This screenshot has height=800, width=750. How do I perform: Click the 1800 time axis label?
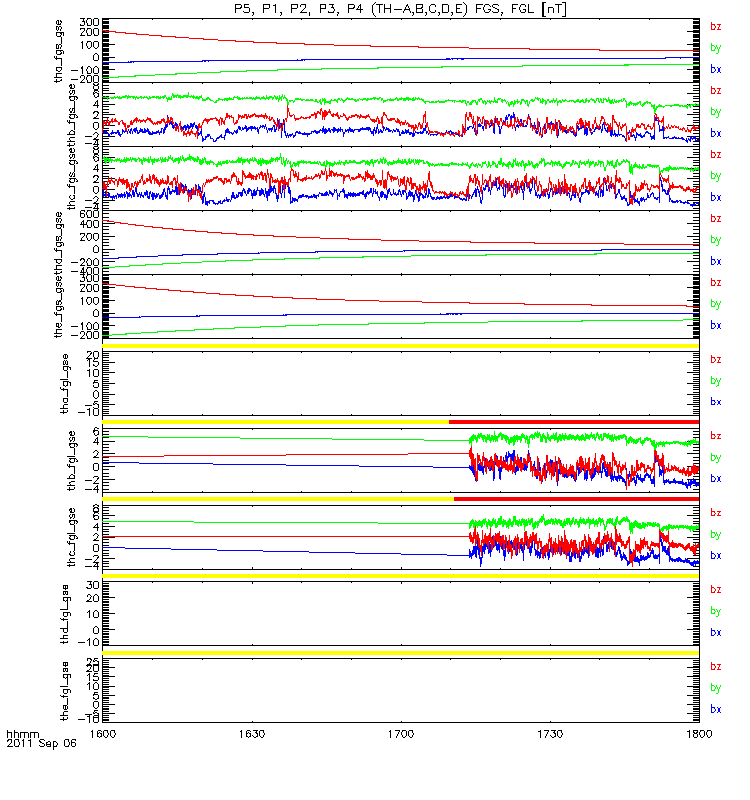[699, 734]
